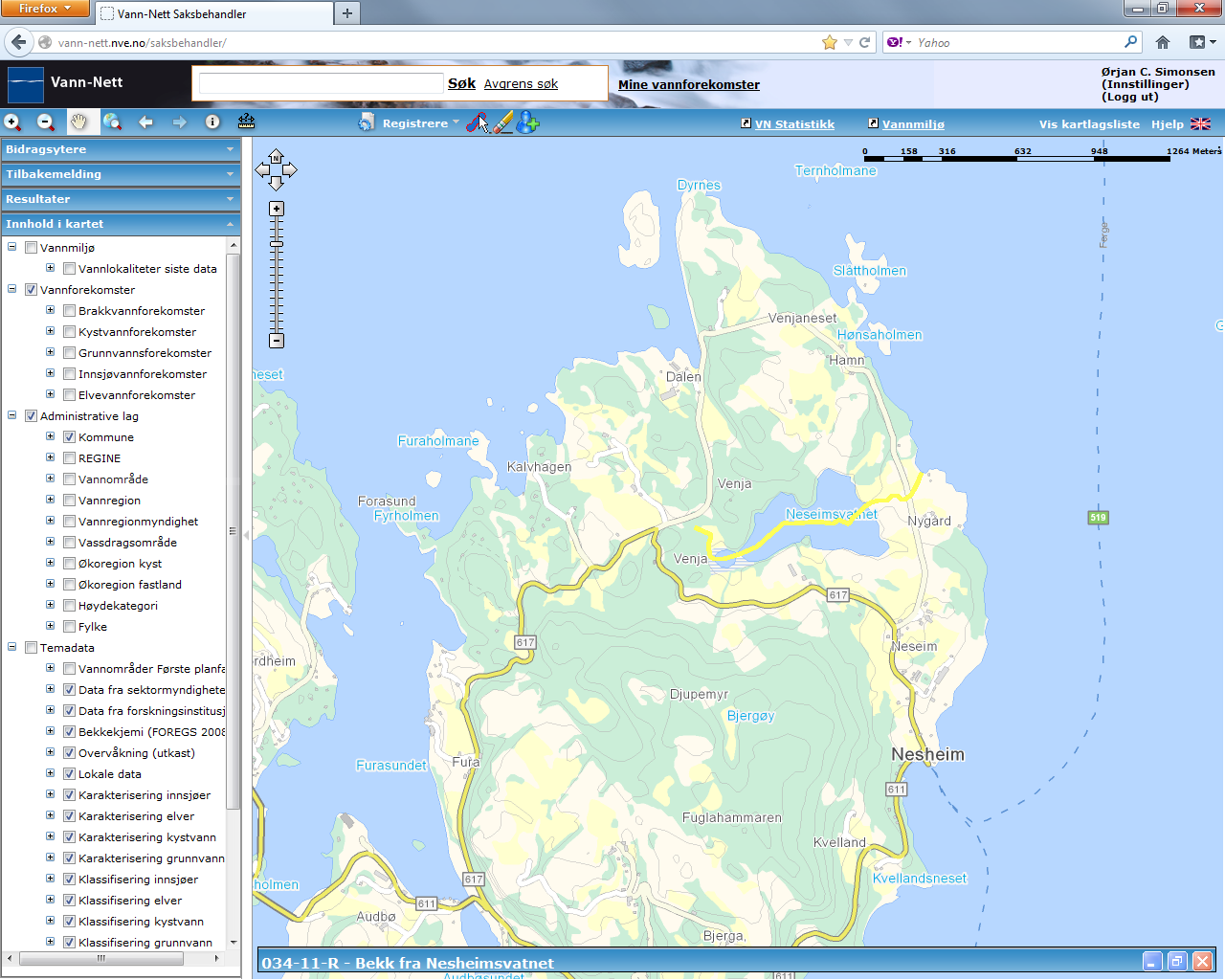Click the add user icon
Image resolution: width=1225 pixels, height=980 pixels.
(528, 122)
